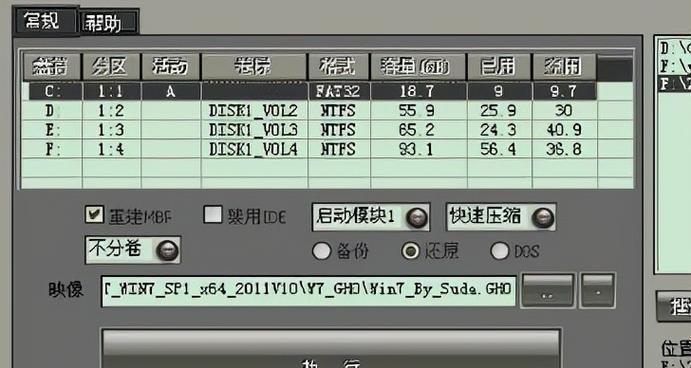
Task: Click the 40.9 free space cell
Action: [565, 130]
